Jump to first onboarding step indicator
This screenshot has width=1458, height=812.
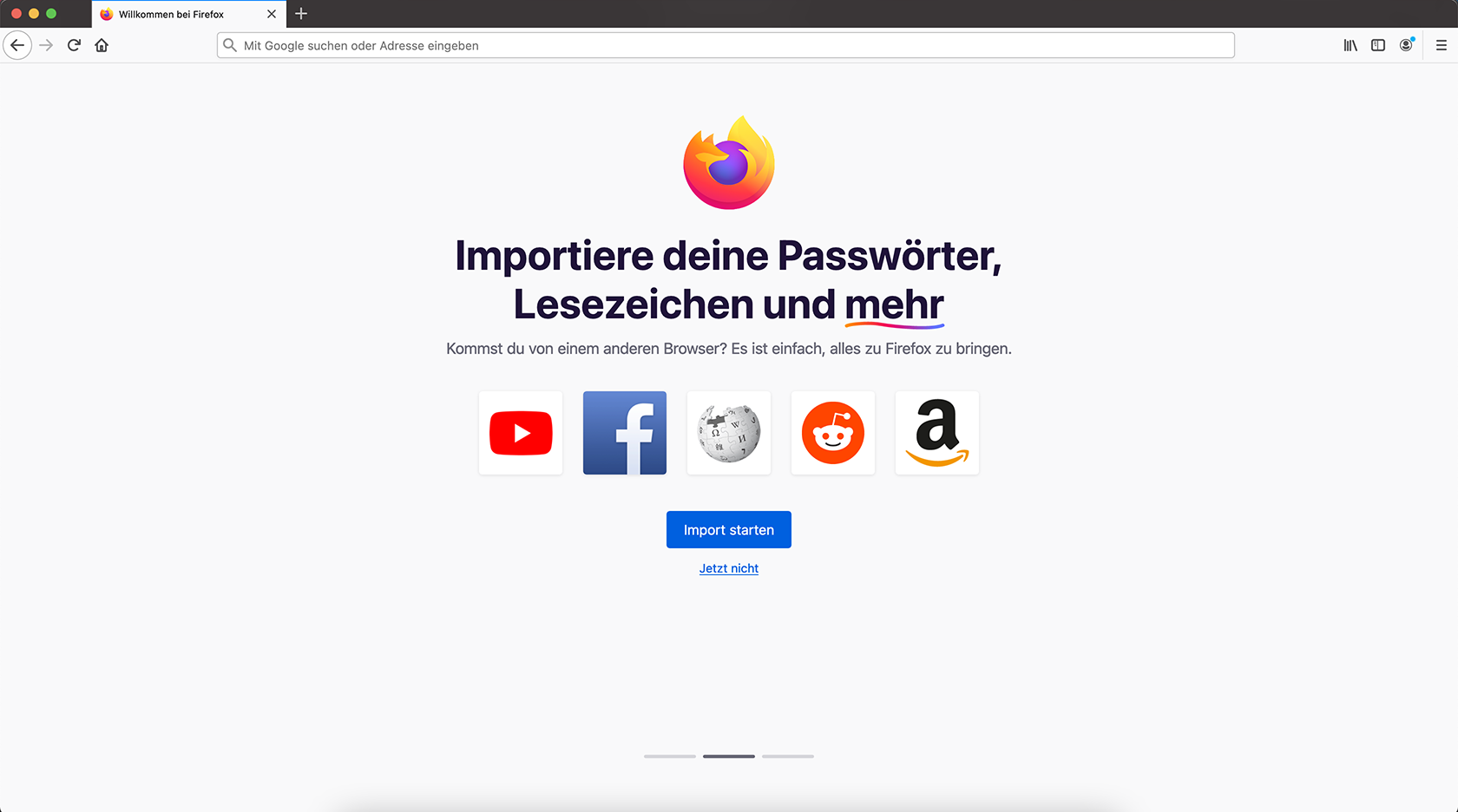(x=670, y=756)
